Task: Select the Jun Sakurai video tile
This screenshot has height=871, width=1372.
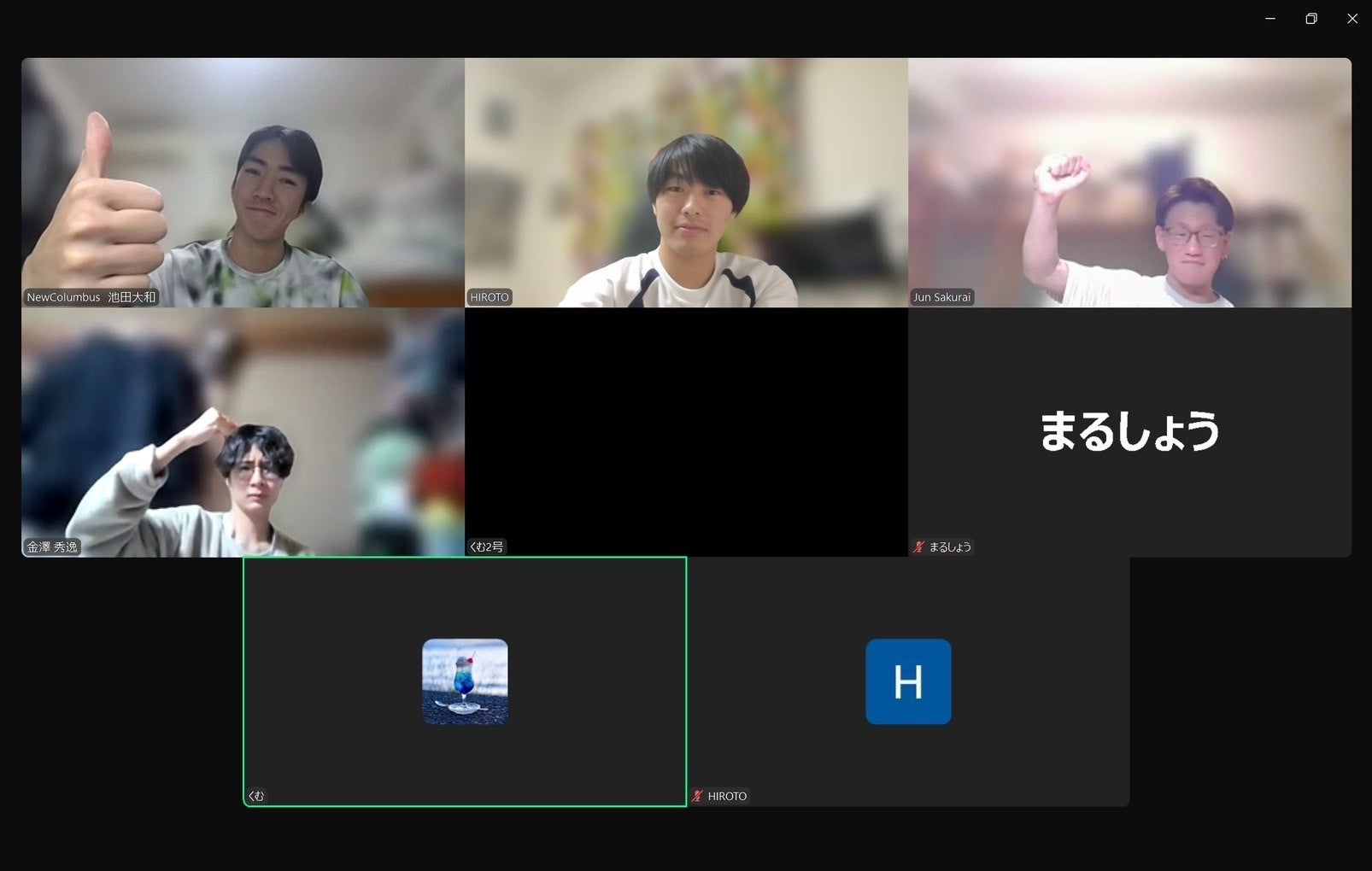Action: tap(1129, 182)
